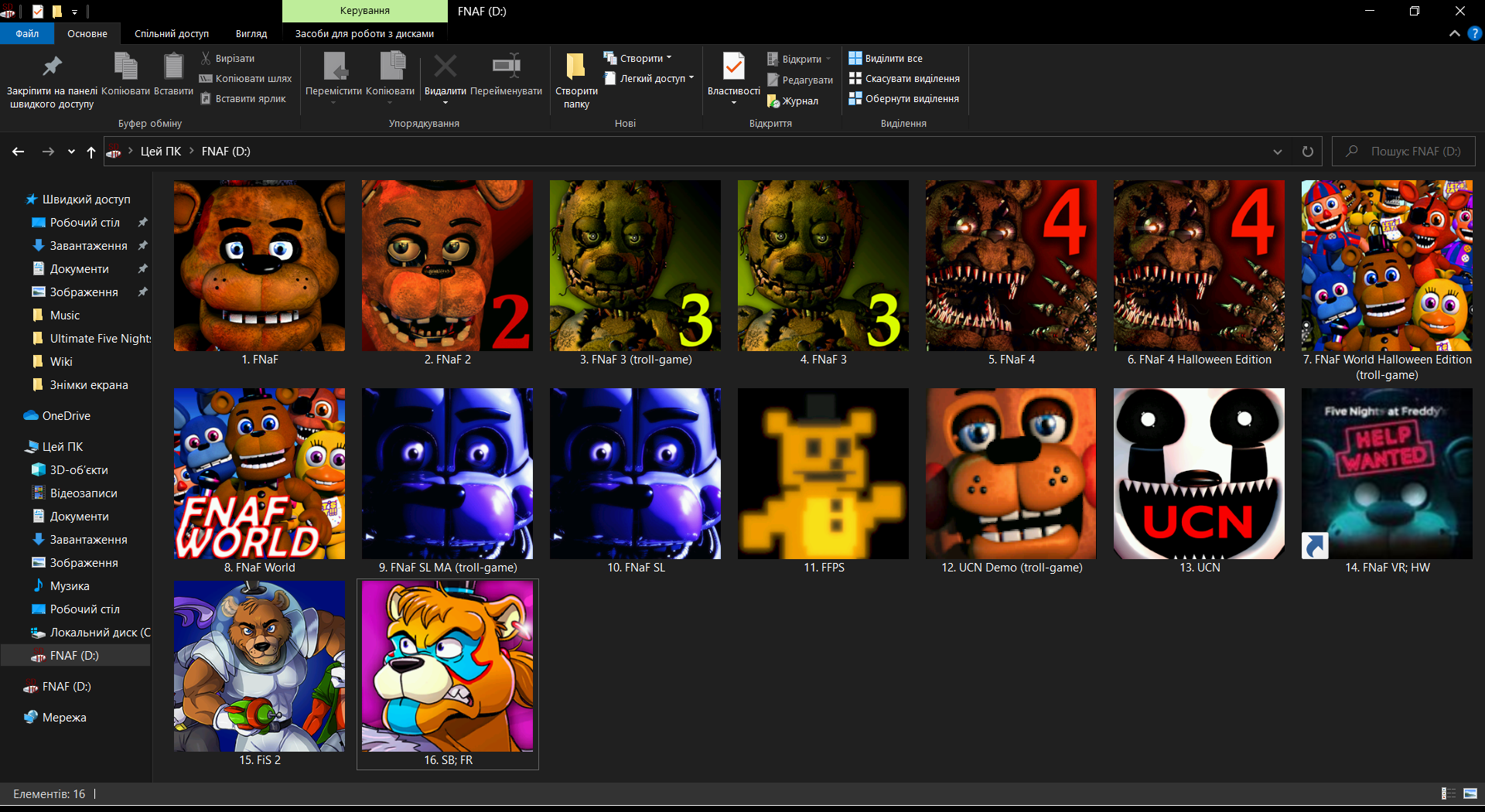Click the Керування contextual tab header
This screenshot has width=1485, height=812.
coord(364,11)
